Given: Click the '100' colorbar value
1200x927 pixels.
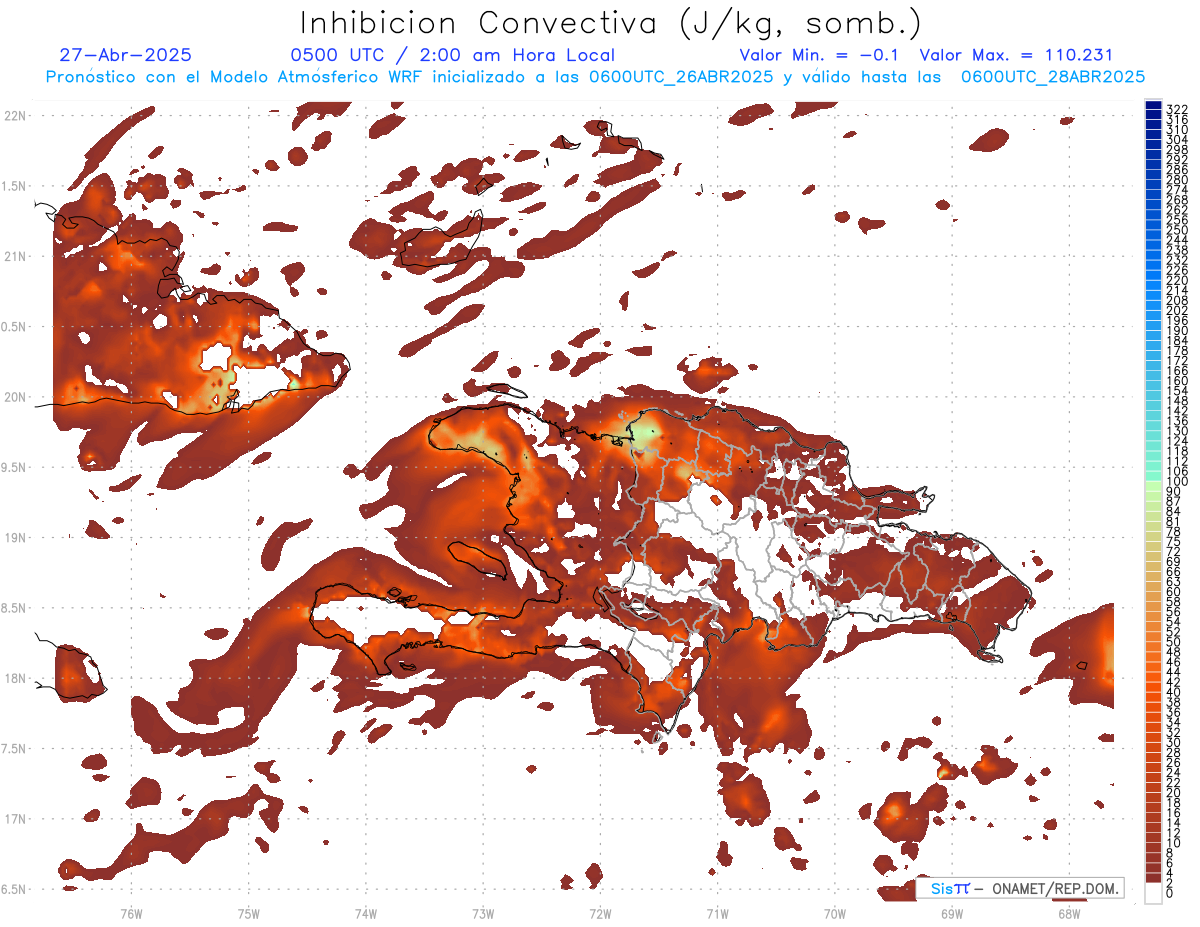Looking at the screenshot, I should click(x=1176, y=481).
